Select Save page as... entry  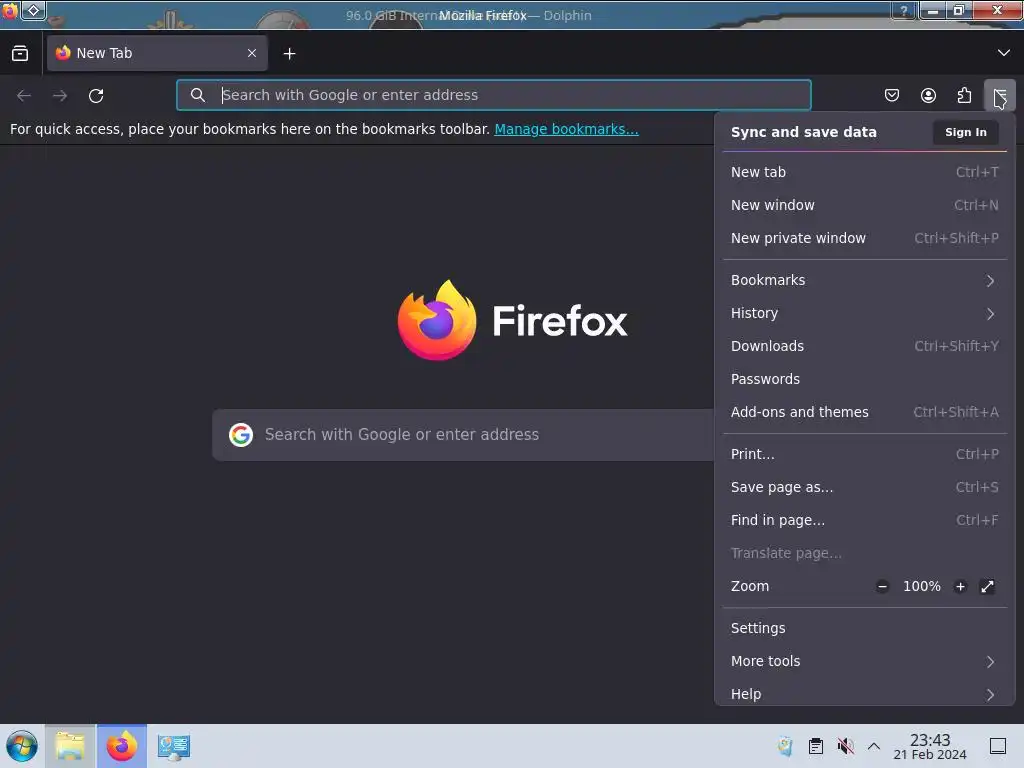(865, 487)
